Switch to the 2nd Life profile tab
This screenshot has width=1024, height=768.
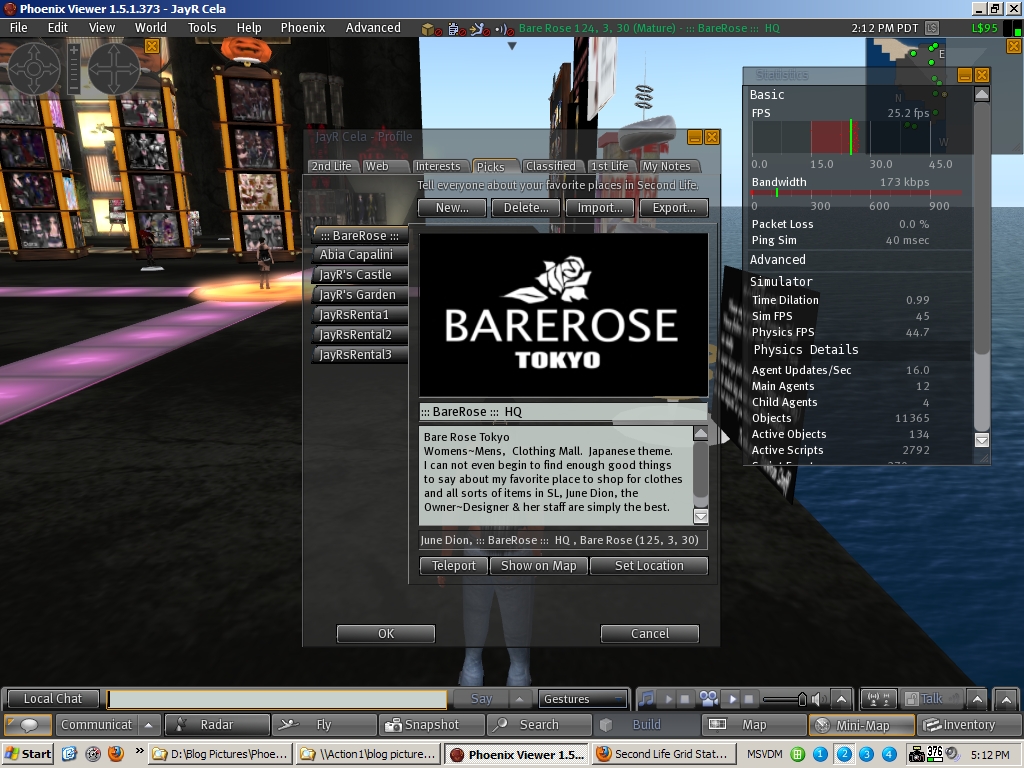point(332,167)
